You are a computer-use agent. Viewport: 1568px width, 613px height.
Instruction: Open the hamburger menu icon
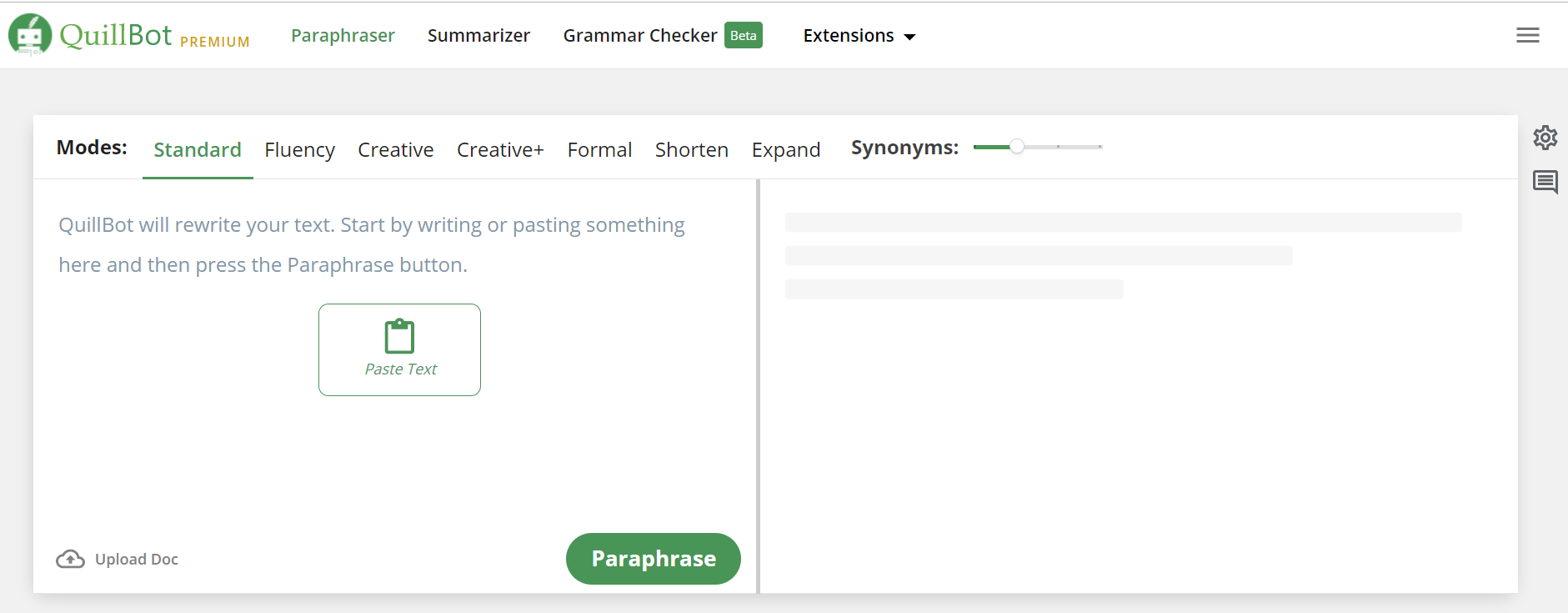(1527, 35)
